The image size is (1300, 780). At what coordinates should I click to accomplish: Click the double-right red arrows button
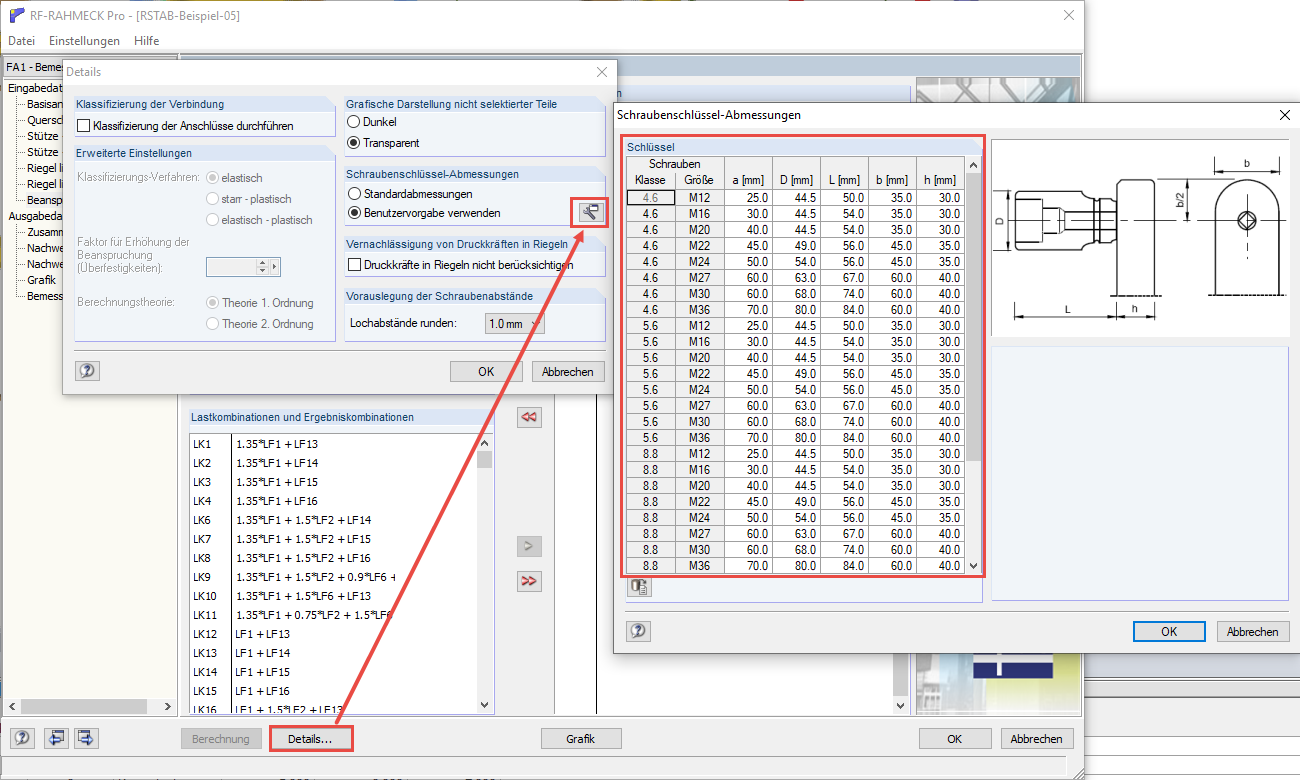pos(529,581)
